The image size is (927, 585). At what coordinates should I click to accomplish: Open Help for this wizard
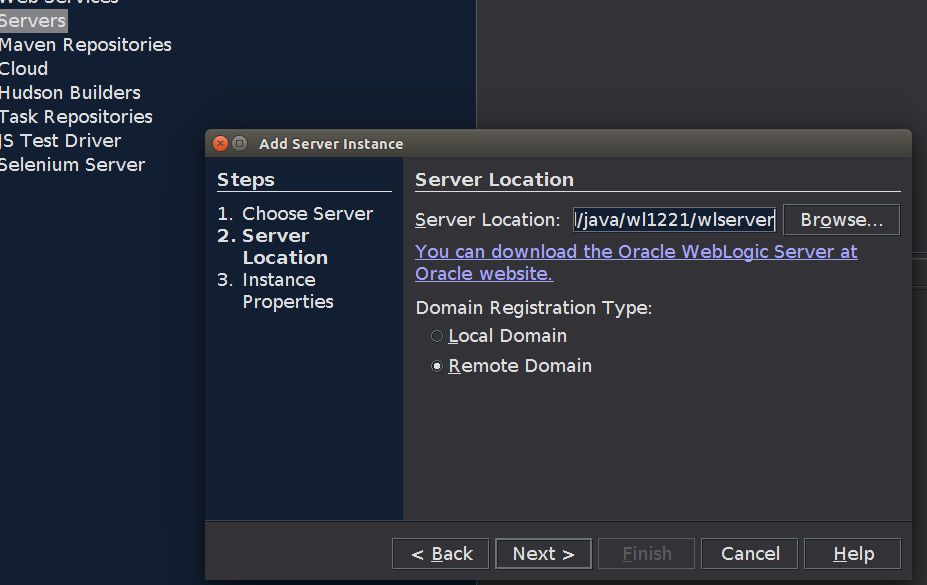[x=853, y=554]
